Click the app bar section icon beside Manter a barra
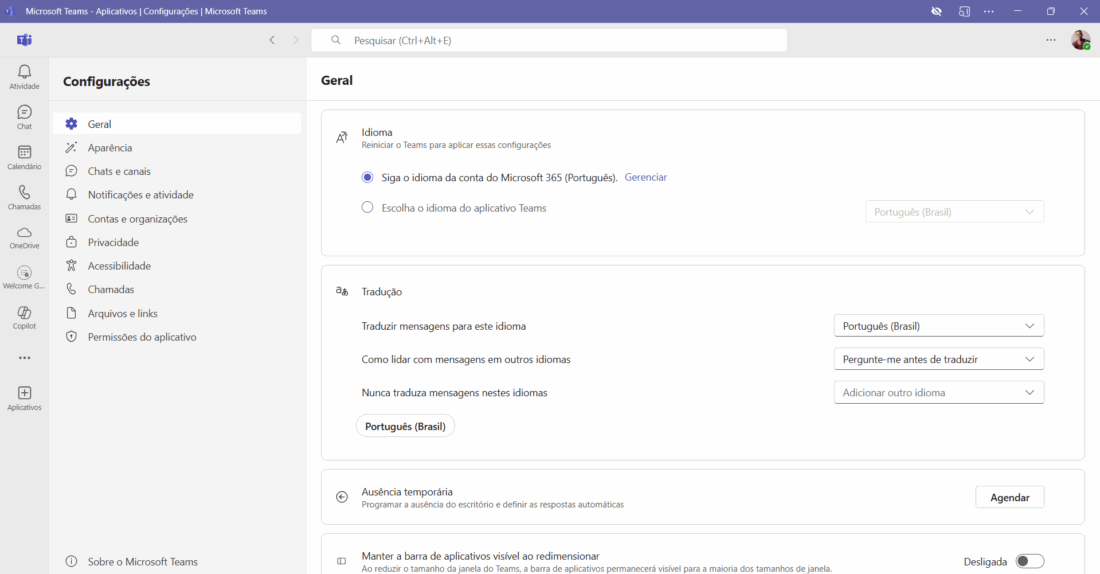This screenshot has height=574, width=1100. 342,561
